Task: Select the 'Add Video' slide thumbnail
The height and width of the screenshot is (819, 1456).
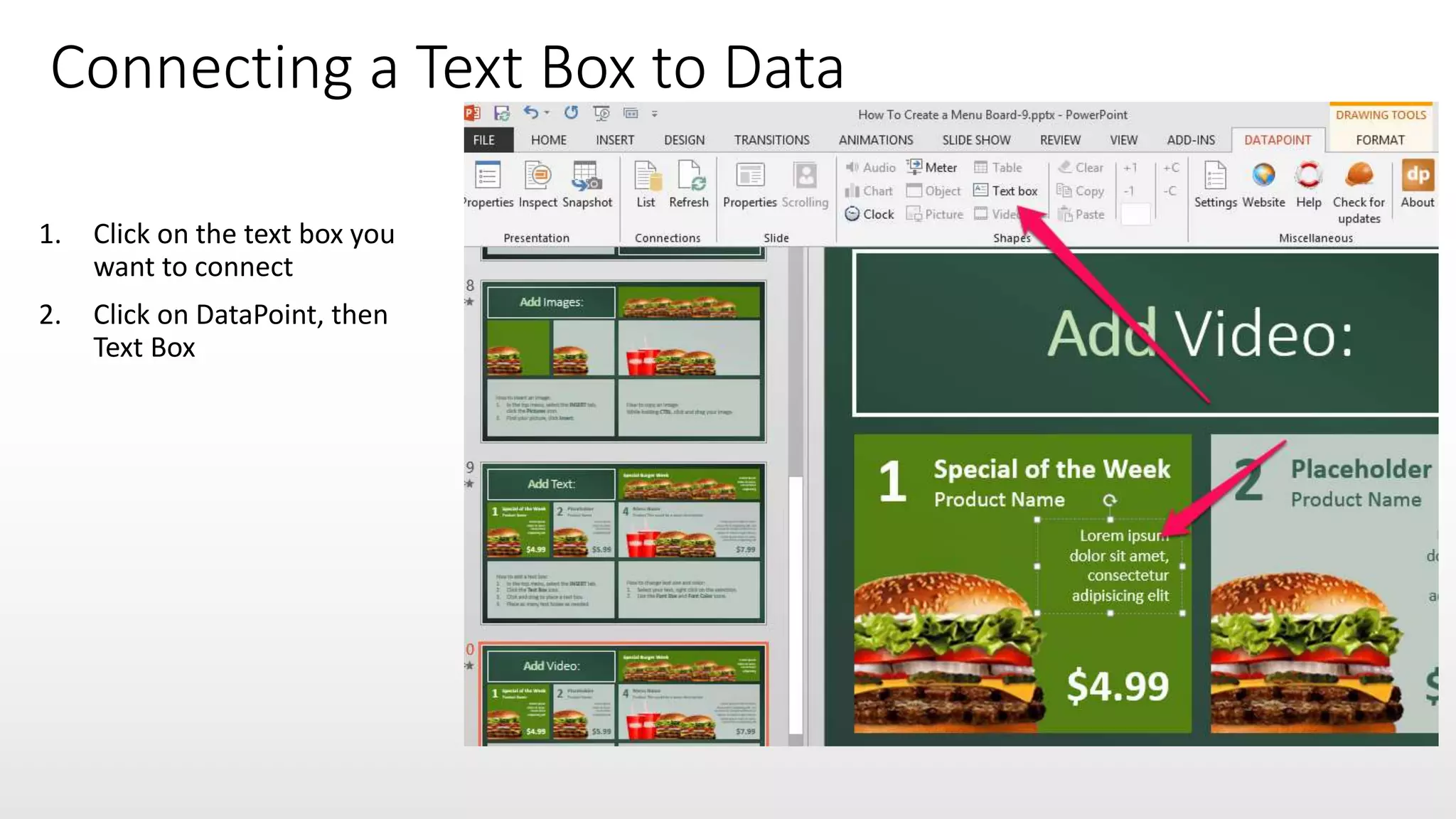Action: (623, 695)
